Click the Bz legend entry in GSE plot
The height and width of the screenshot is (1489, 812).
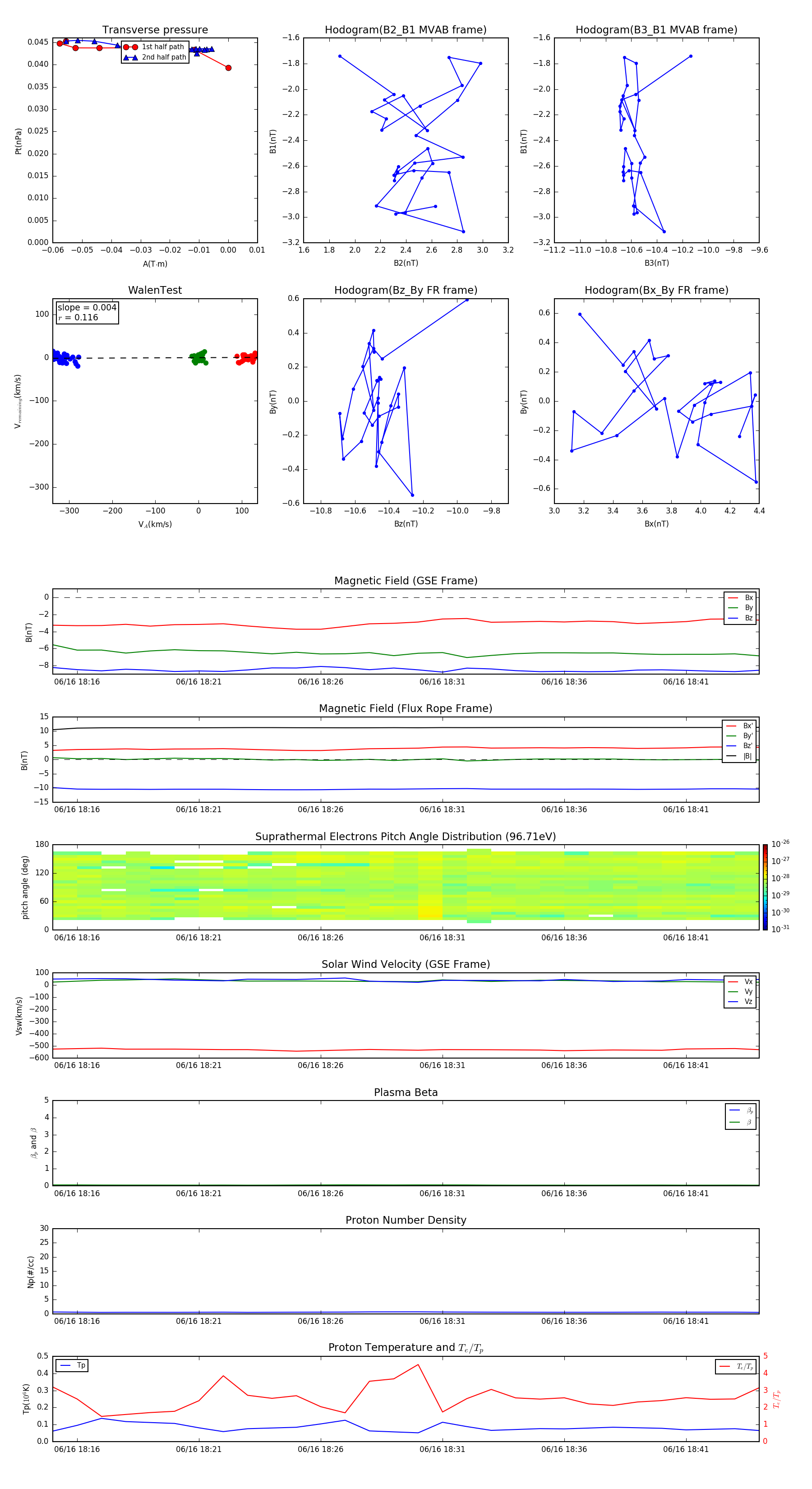click(x=740, y=619)
